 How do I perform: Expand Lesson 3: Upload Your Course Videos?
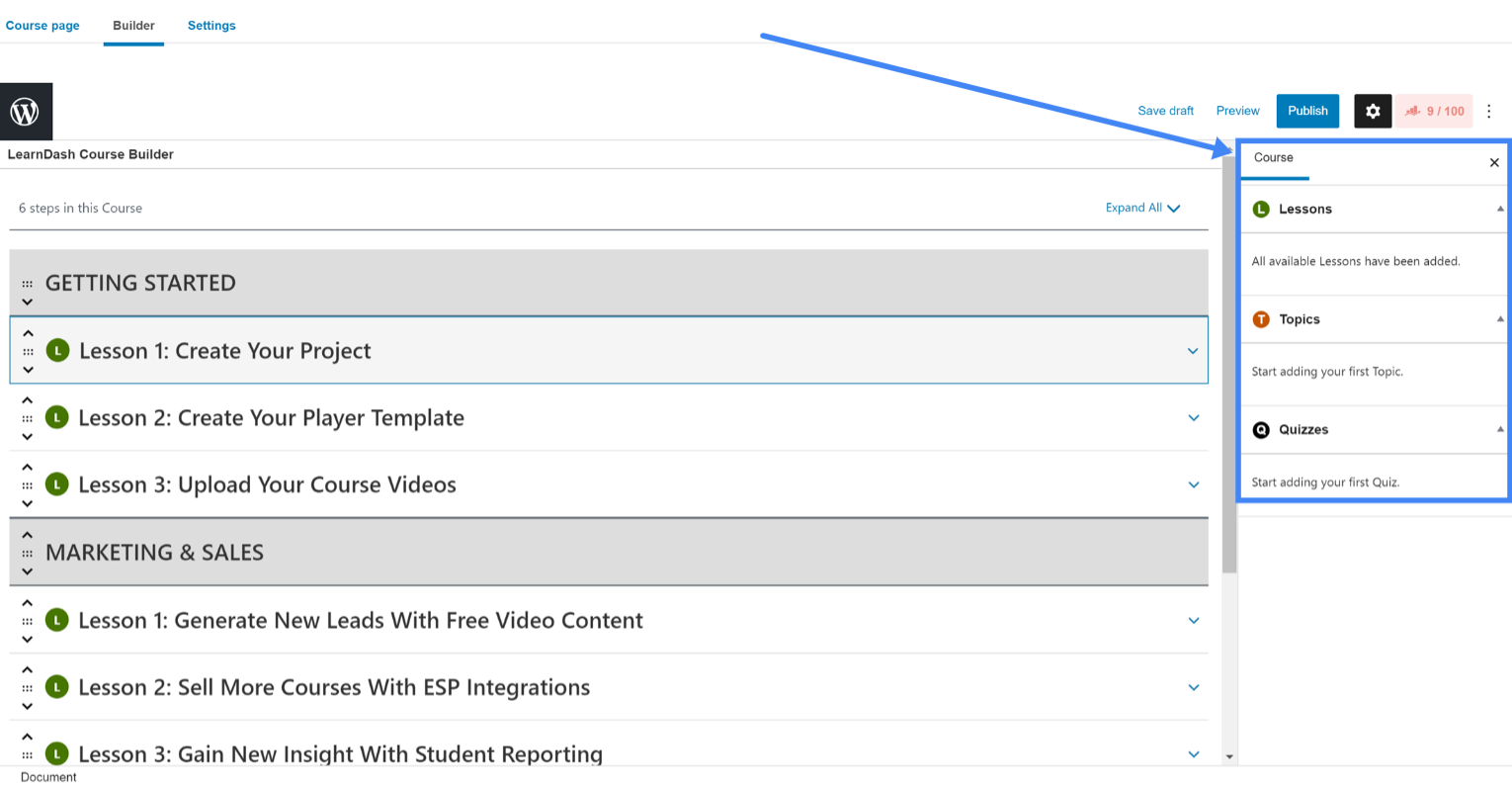pos(1193,485)
